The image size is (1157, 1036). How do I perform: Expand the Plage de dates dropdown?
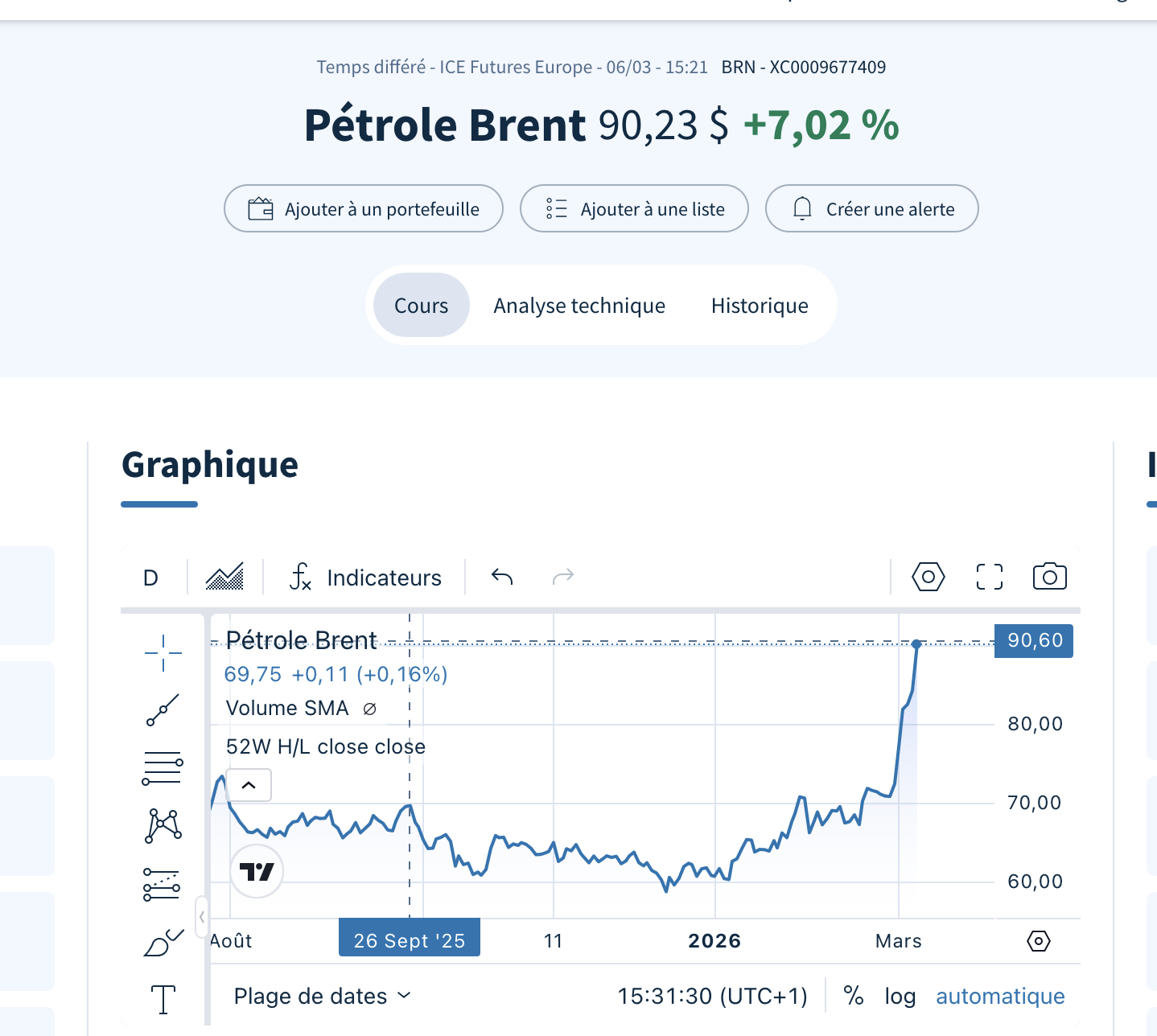pyautogui.click(x=322, y=996)
